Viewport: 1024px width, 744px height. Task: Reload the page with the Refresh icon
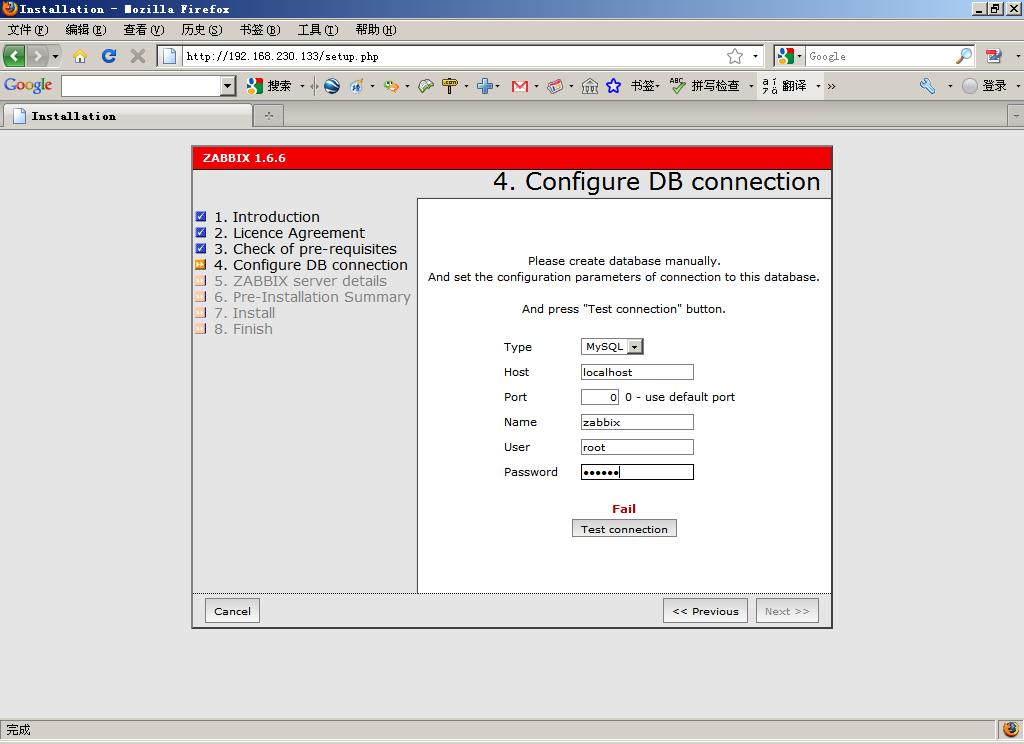[108, 56]
